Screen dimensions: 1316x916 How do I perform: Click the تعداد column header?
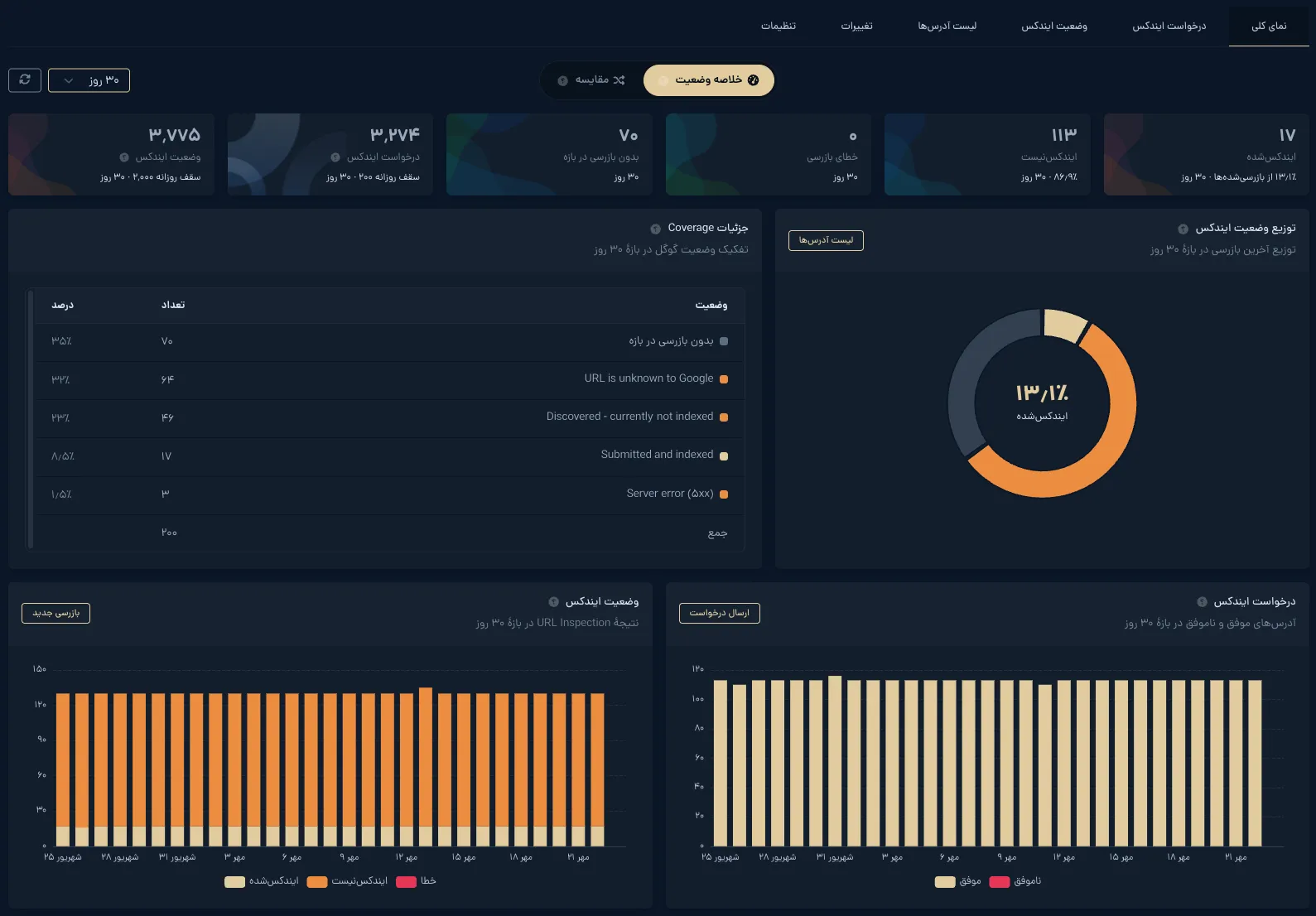(173, 305)
